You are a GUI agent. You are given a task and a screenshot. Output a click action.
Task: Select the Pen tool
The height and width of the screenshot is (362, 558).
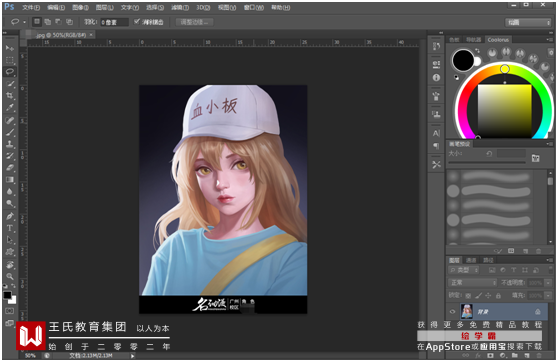pos(10,216)
